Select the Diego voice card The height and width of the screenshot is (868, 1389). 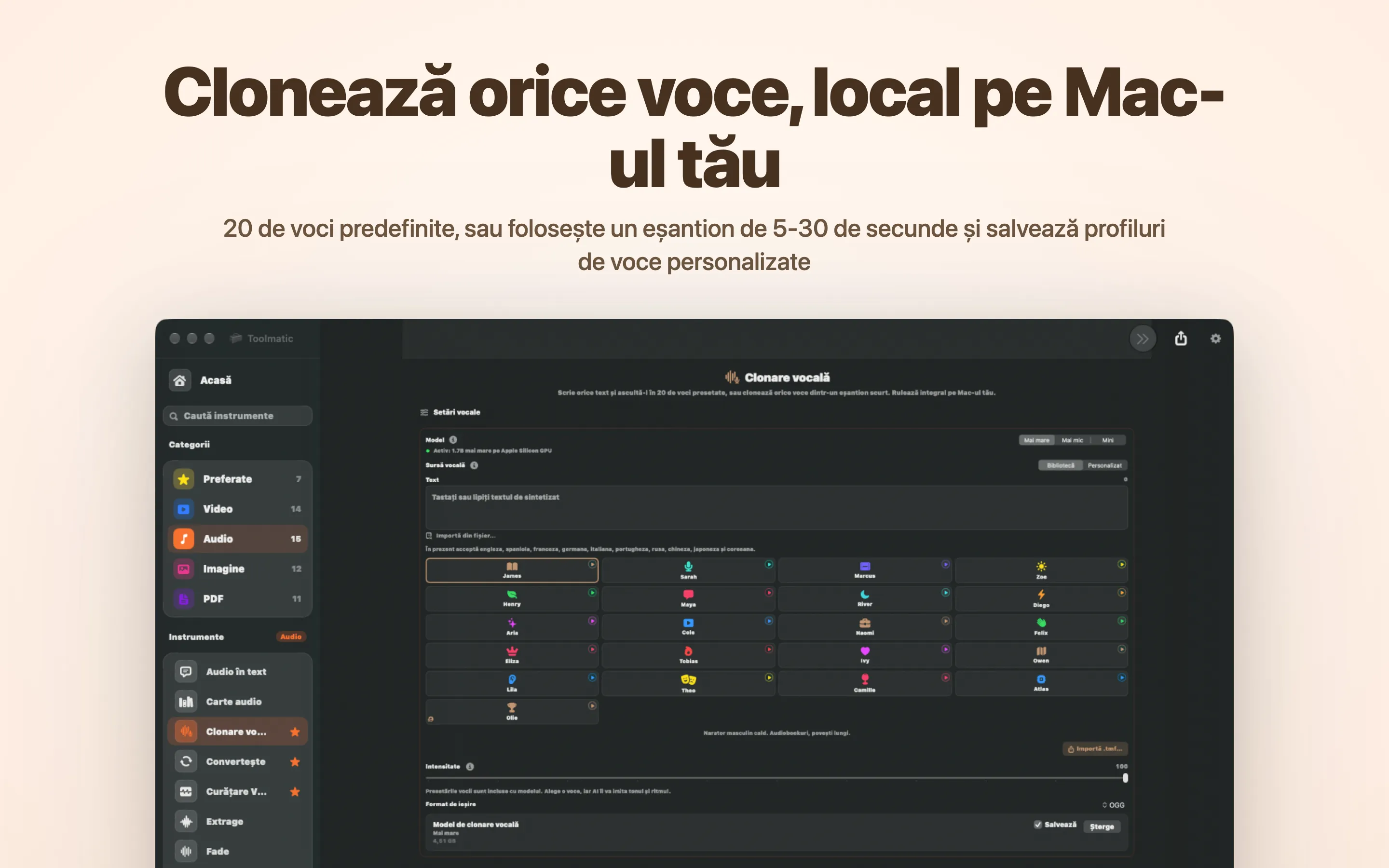coord(1041,598)
